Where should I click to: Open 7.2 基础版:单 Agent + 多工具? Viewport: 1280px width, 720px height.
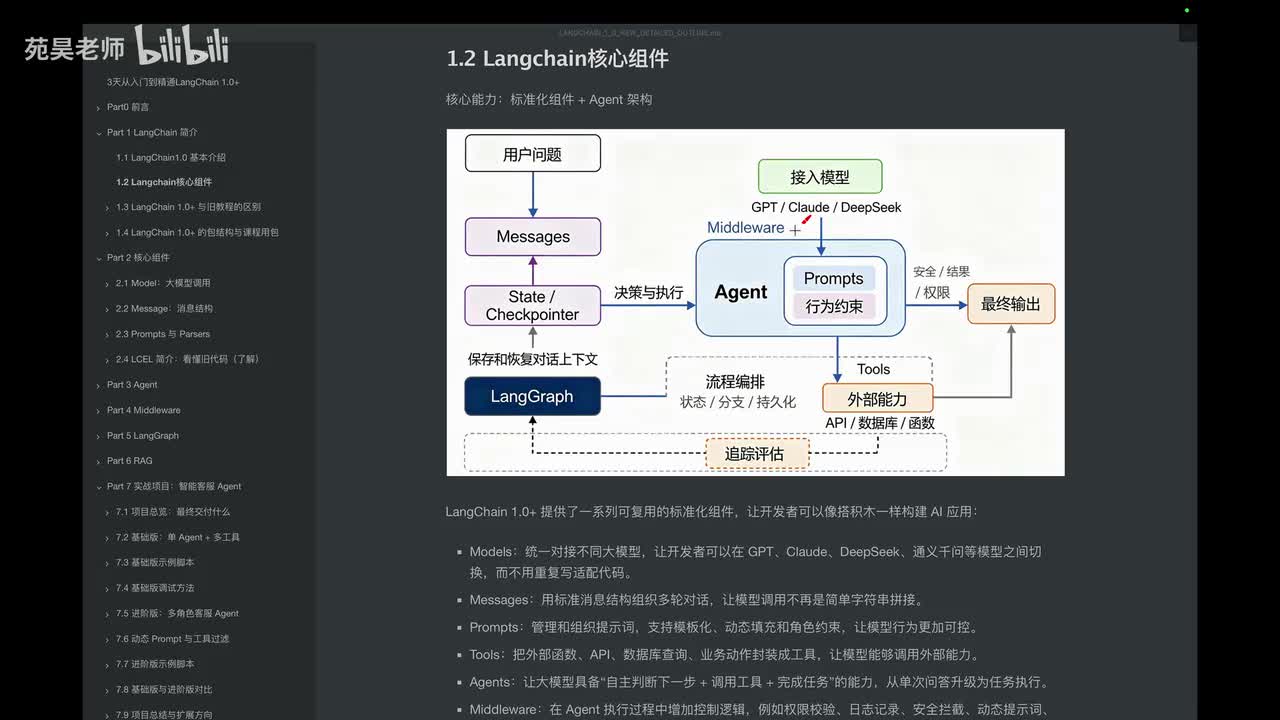coord(178,537)
